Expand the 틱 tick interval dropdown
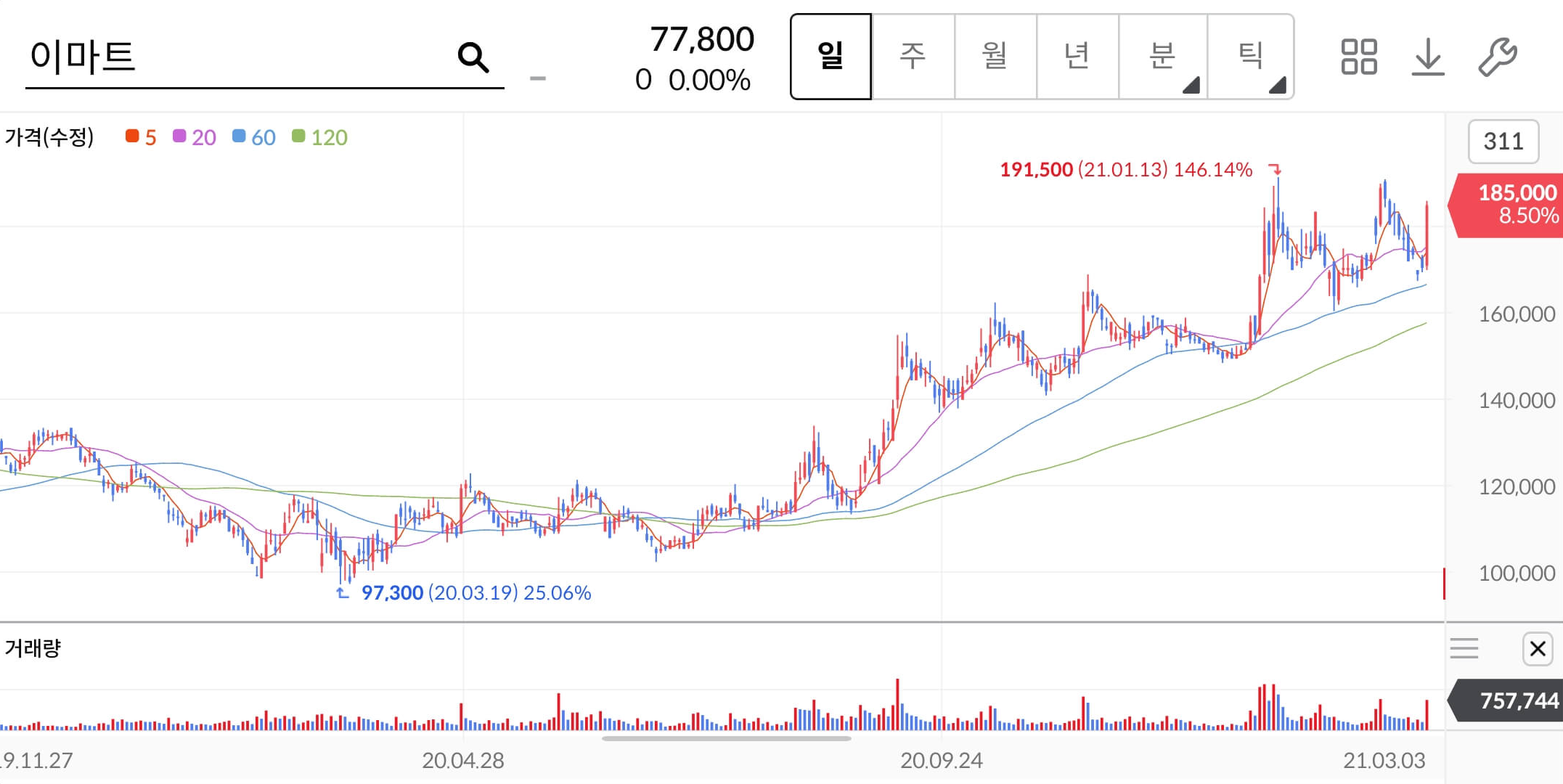The image size is (1563, 784). coord(1251,57)
